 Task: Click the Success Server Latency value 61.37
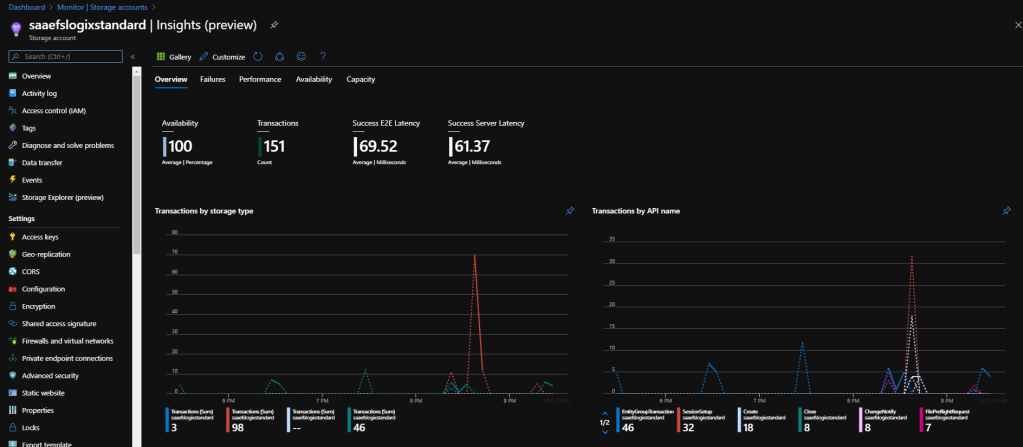click(472, 146)
